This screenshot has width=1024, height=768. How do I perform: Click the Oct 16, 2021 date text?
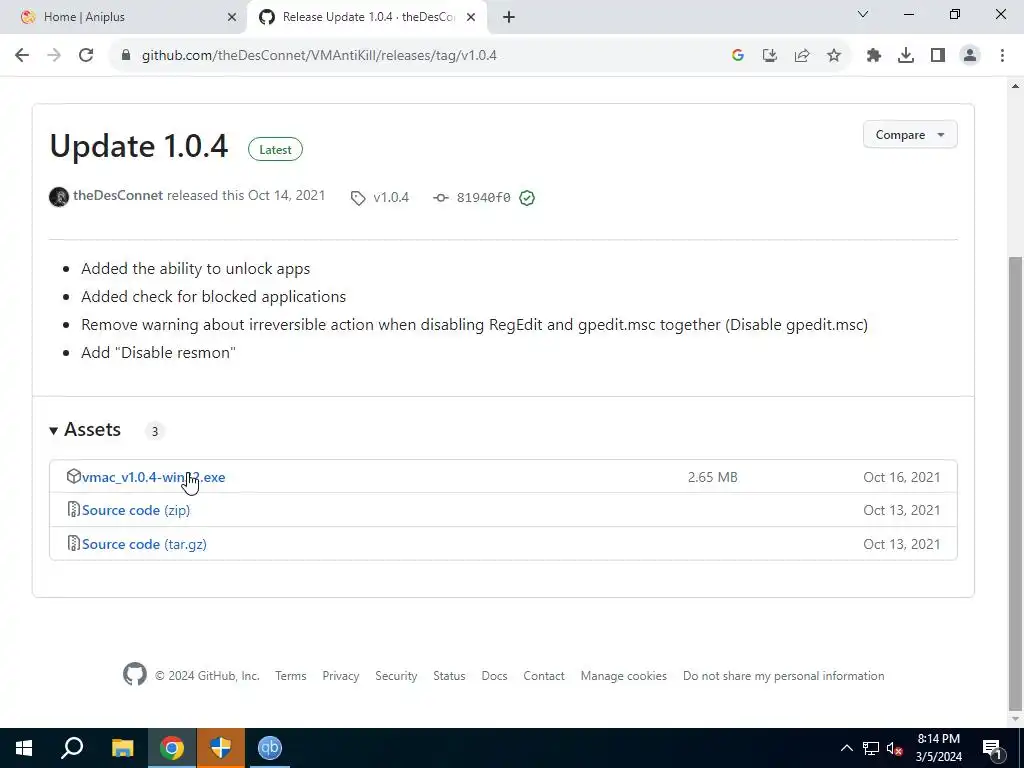click(902, 477)
